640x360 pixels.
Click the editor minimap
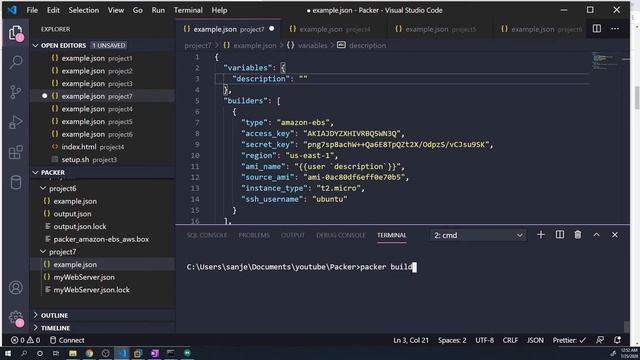coord(605,61)
